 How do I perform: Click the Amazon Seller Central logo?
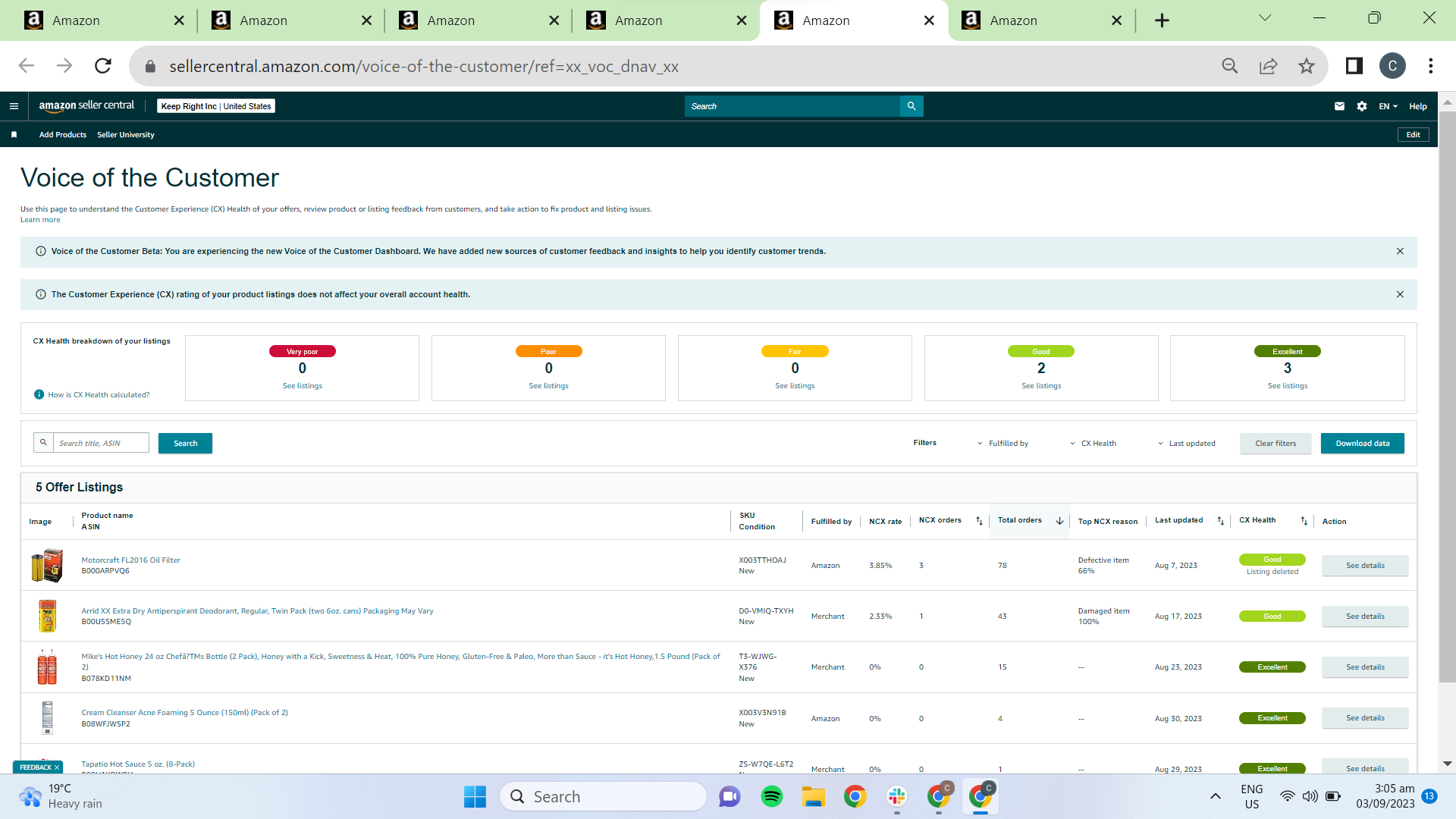[x=86, y=106]
